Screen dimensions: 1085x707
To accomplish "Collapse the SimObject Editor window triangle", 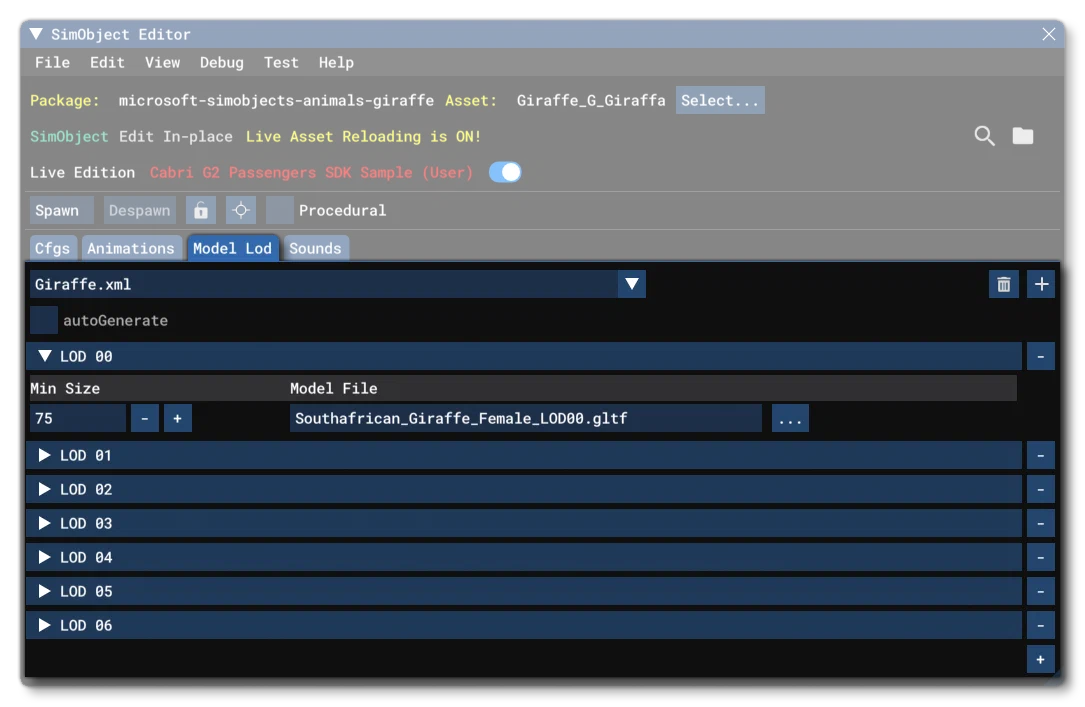I will [x=36, y=34].
